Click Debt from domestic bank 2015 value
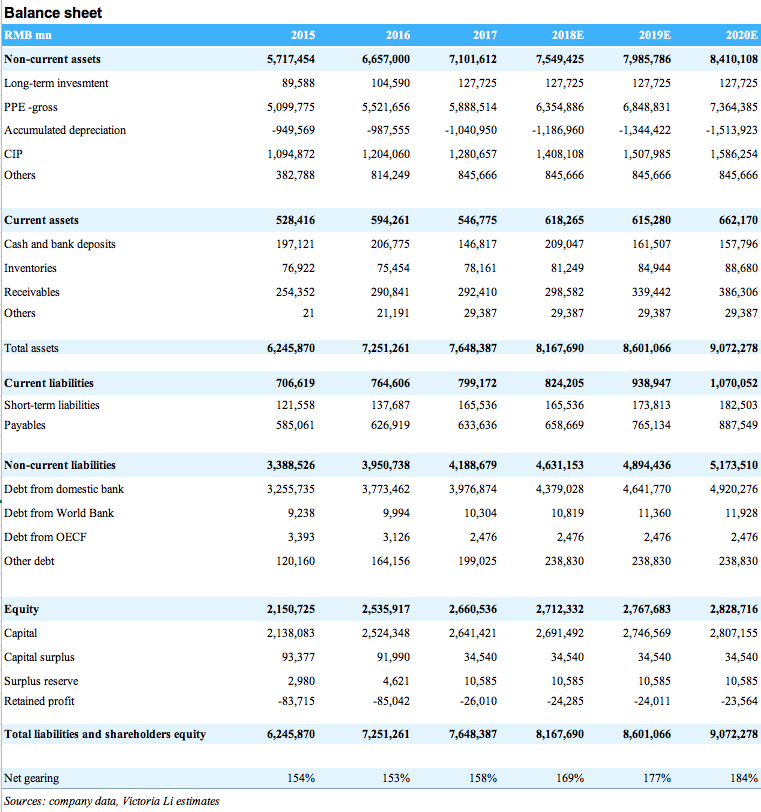Image resolution: width=761 pixels, height=812 pixels. (291, 489)
